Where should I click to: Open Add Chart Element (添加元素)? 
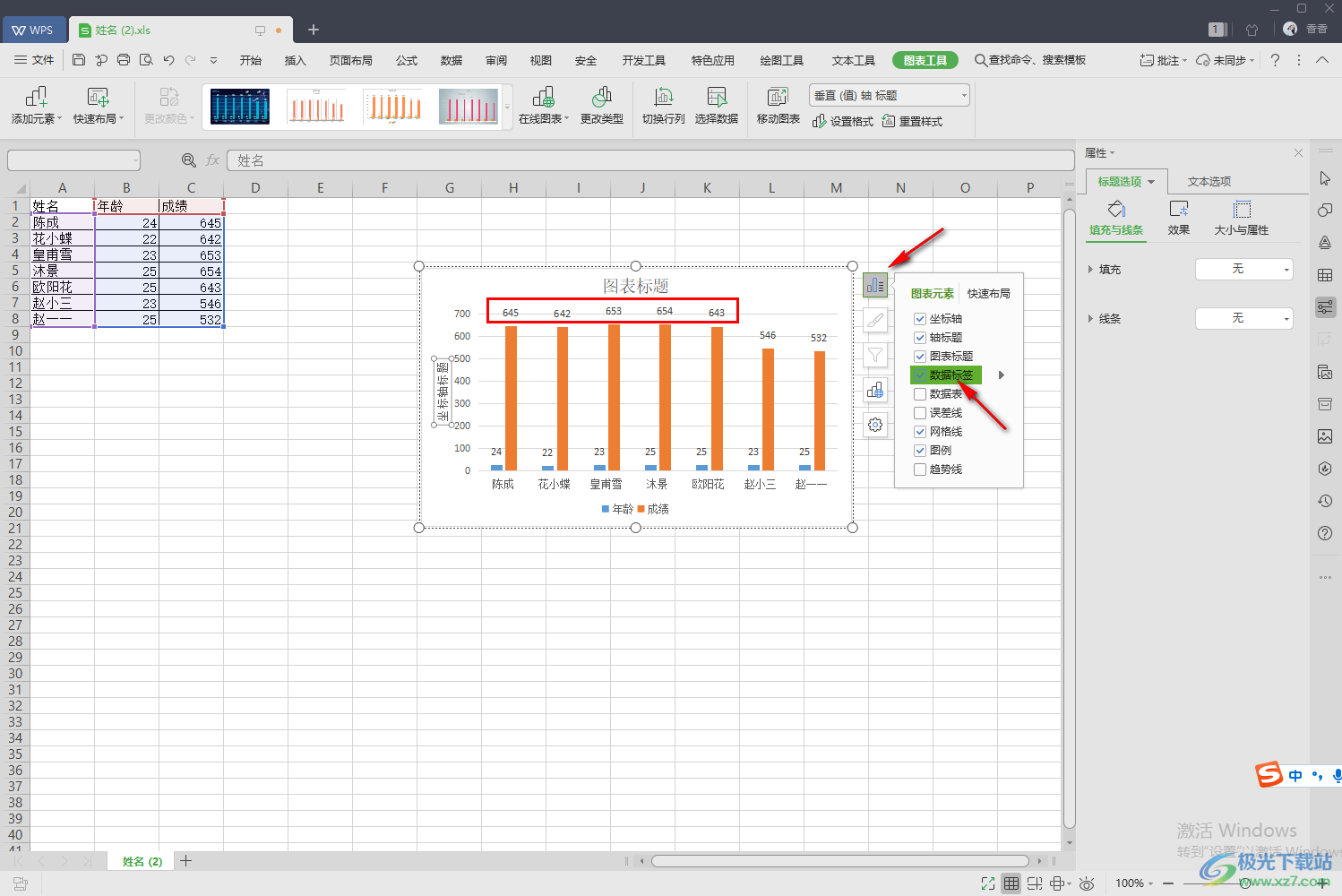(37, 105)
